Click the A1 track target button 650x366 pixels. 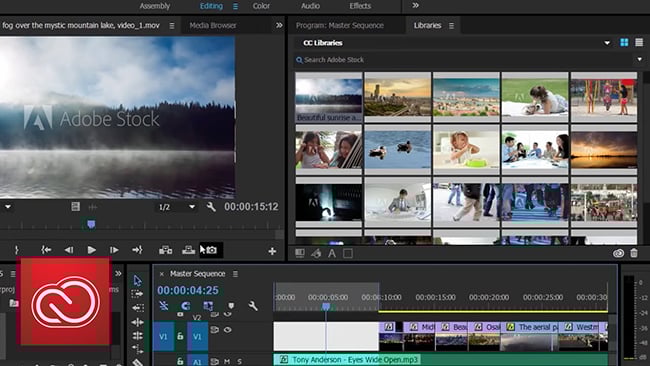click(197, 361)
